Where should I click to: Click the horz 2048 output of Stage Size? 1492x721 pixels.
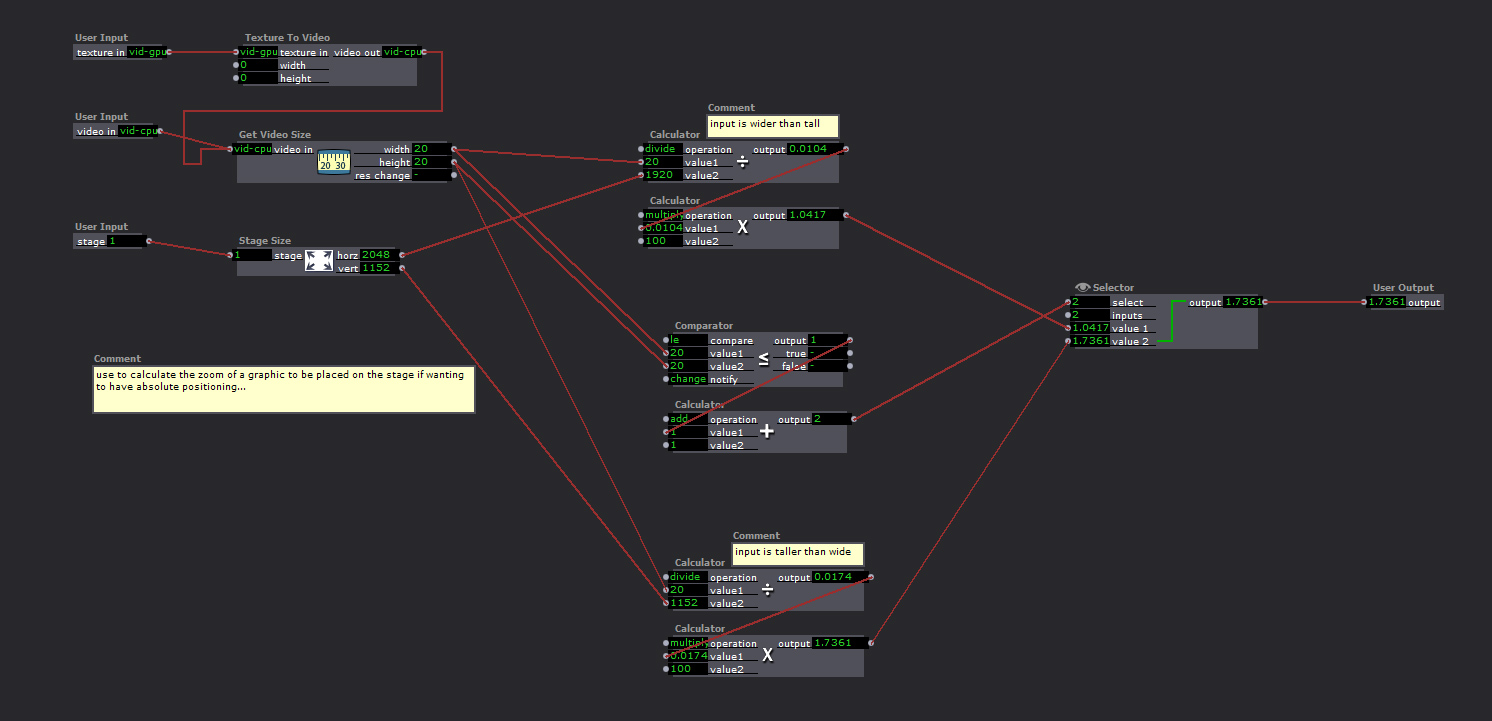379,255
